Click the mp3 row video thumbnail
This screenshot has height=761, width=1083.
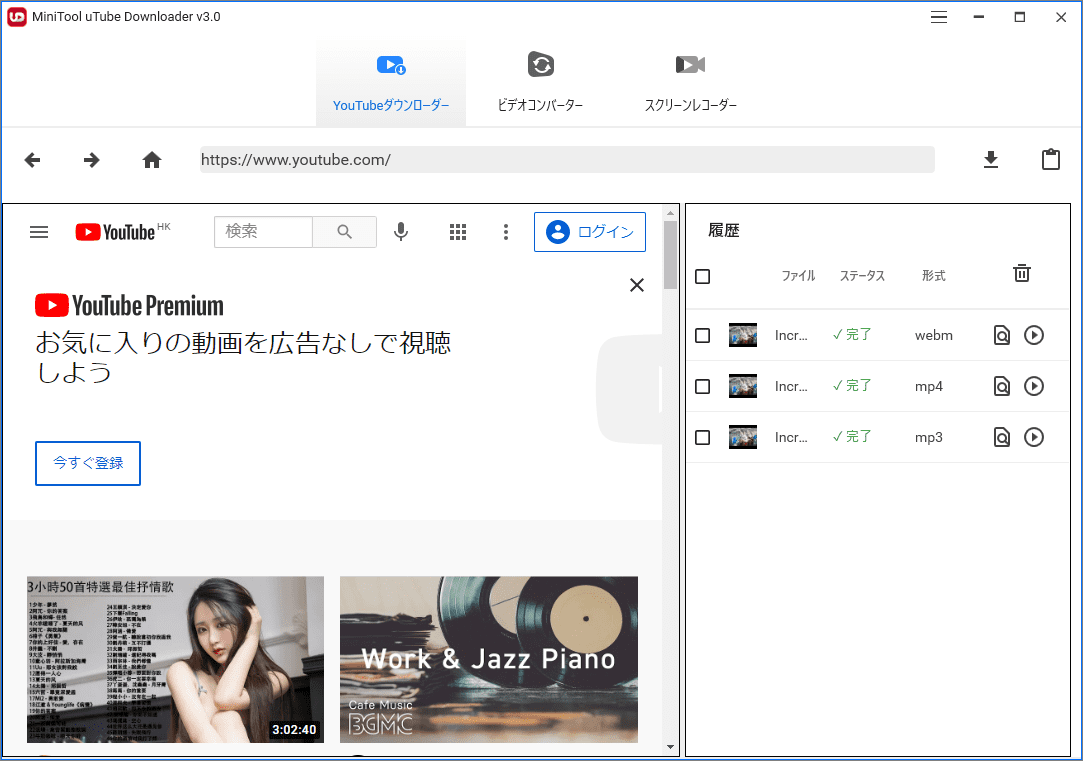click(742, 437)
